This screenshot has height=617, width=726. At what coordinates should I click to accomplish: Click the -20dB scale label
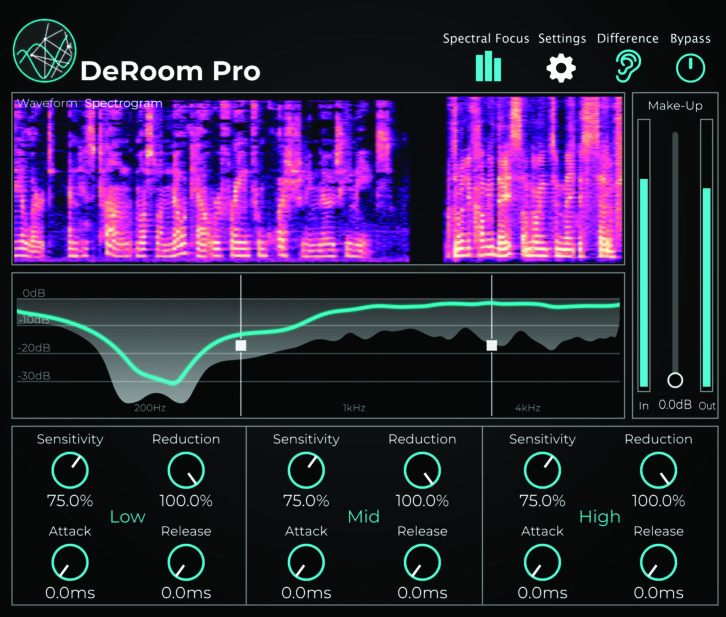pos(34,348)
